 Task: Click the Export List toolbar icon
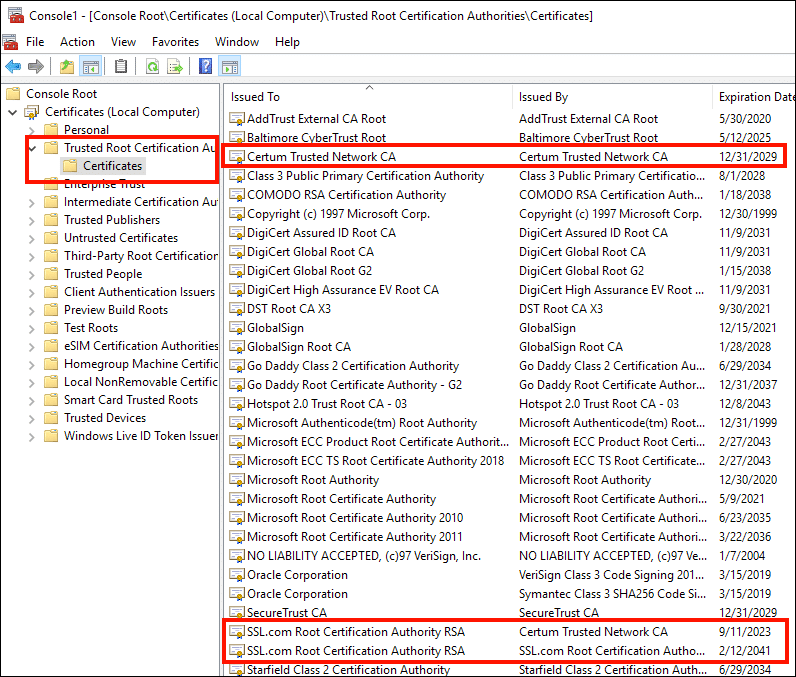point(175,67)
